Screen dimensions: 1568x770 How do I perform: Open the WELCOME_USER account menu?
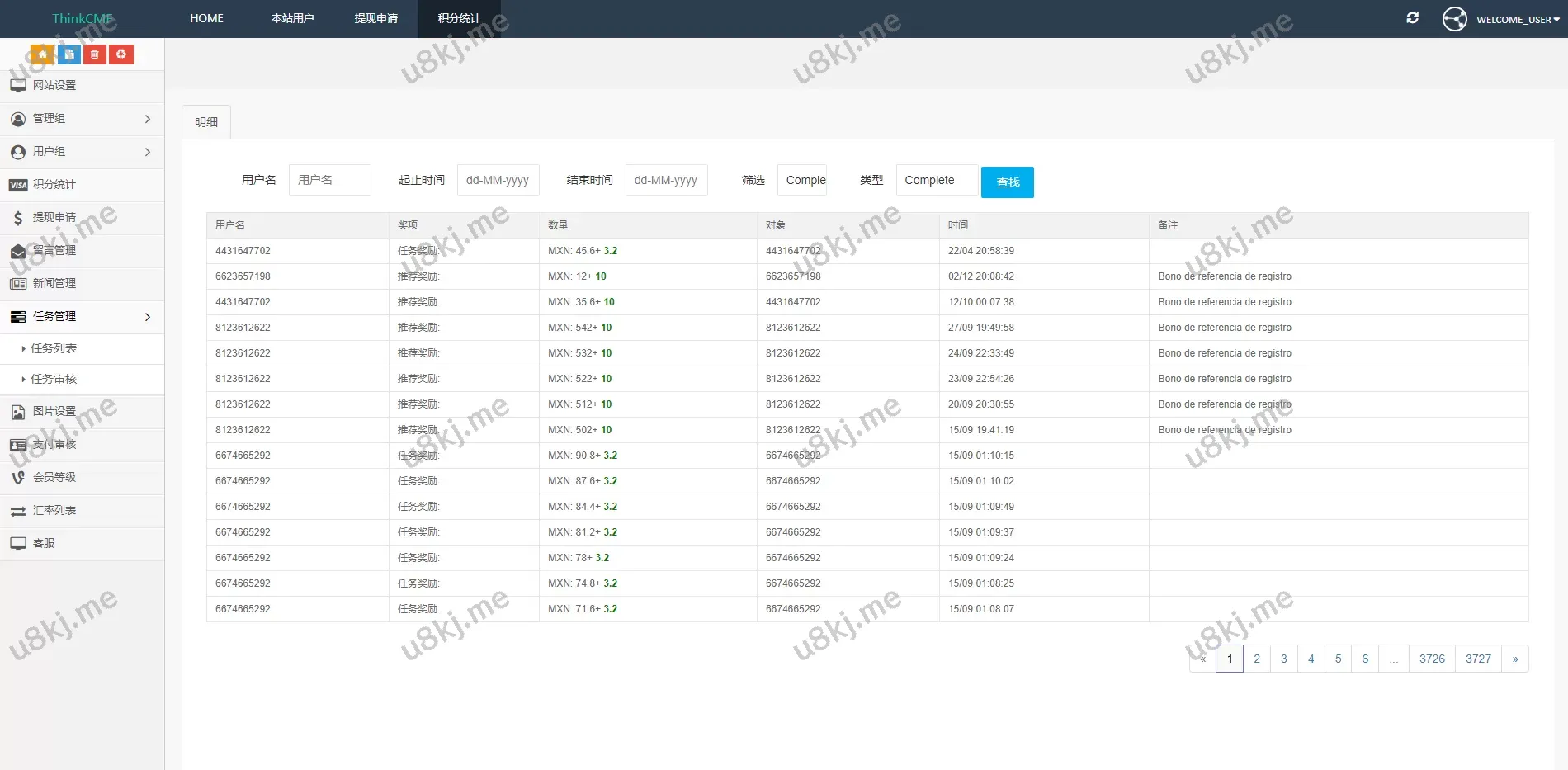[x=1517, y=20]
